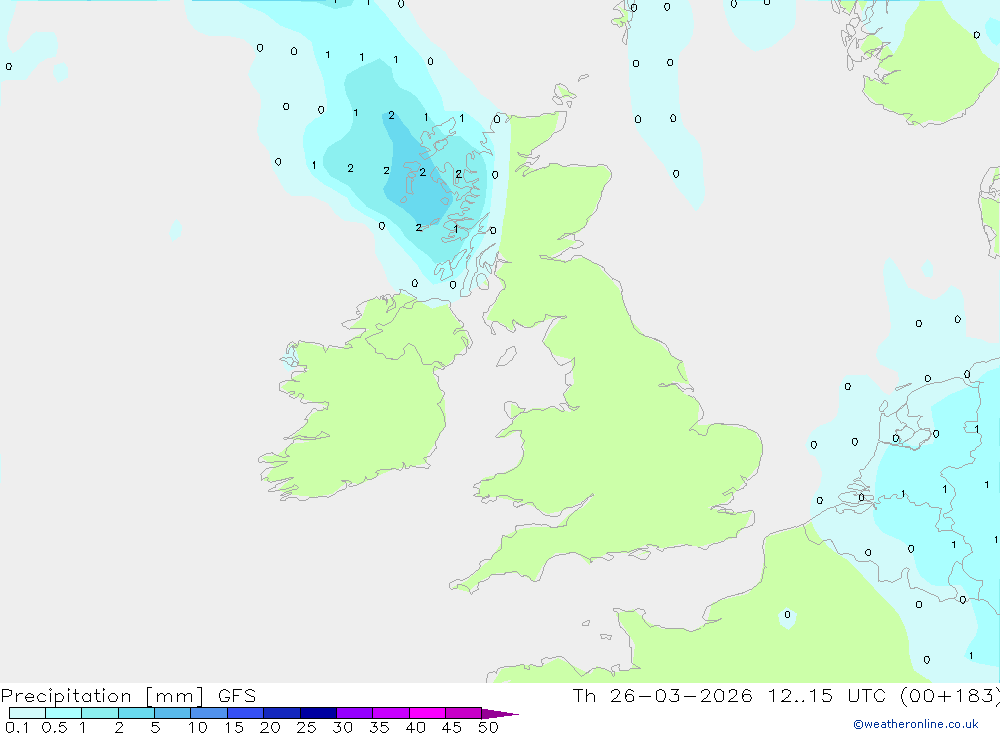Open the weatheronline.co.uk copyright link

coord(916,724)
